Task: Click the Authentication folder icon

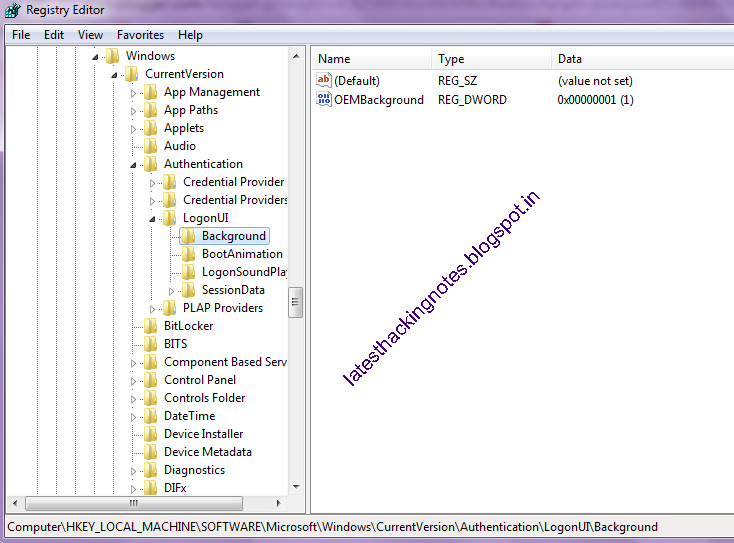Action: click(150, 164)
